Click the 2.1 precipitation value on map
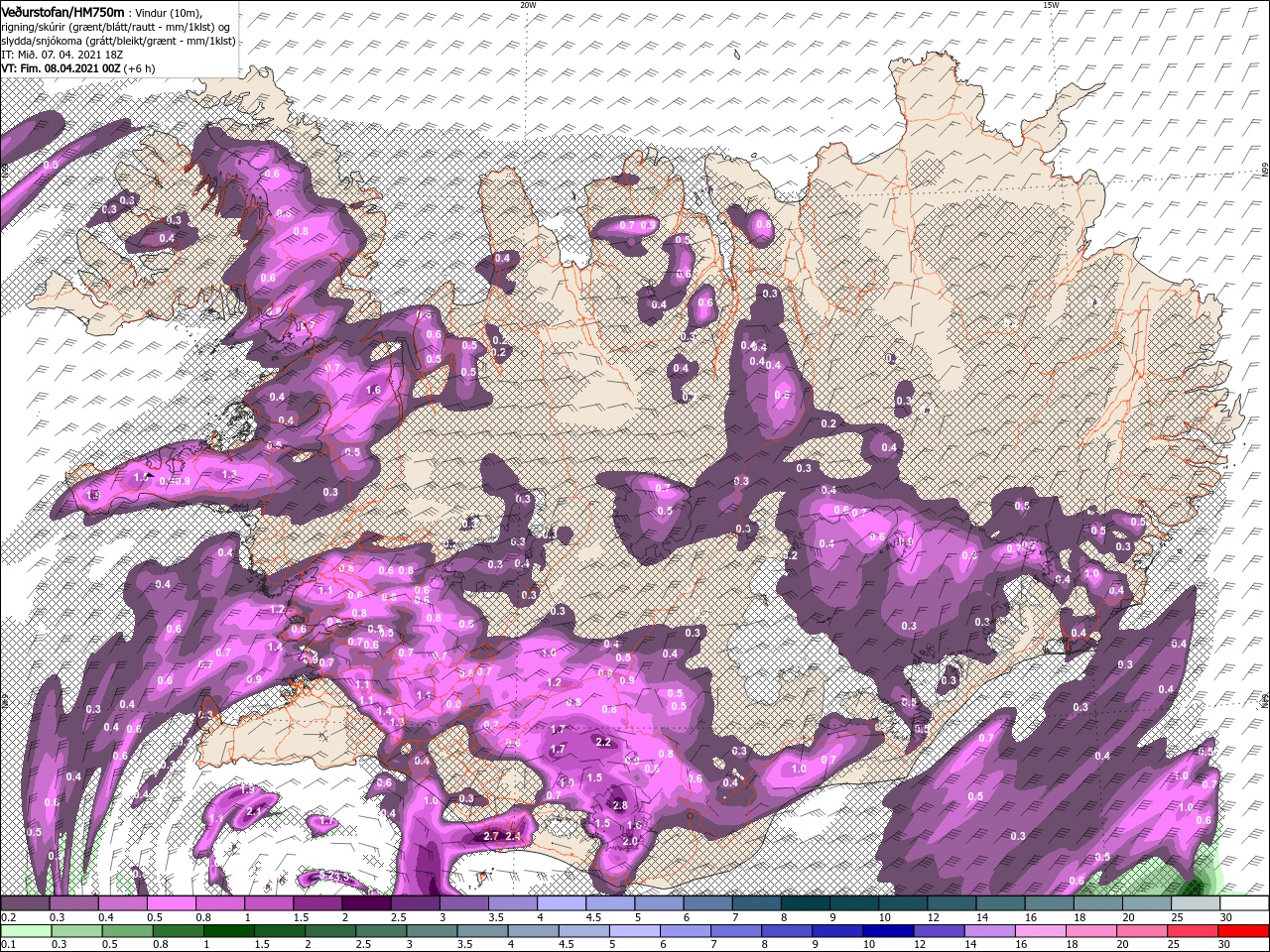This screenshot has height=952, width=1270. click(253, 811)
